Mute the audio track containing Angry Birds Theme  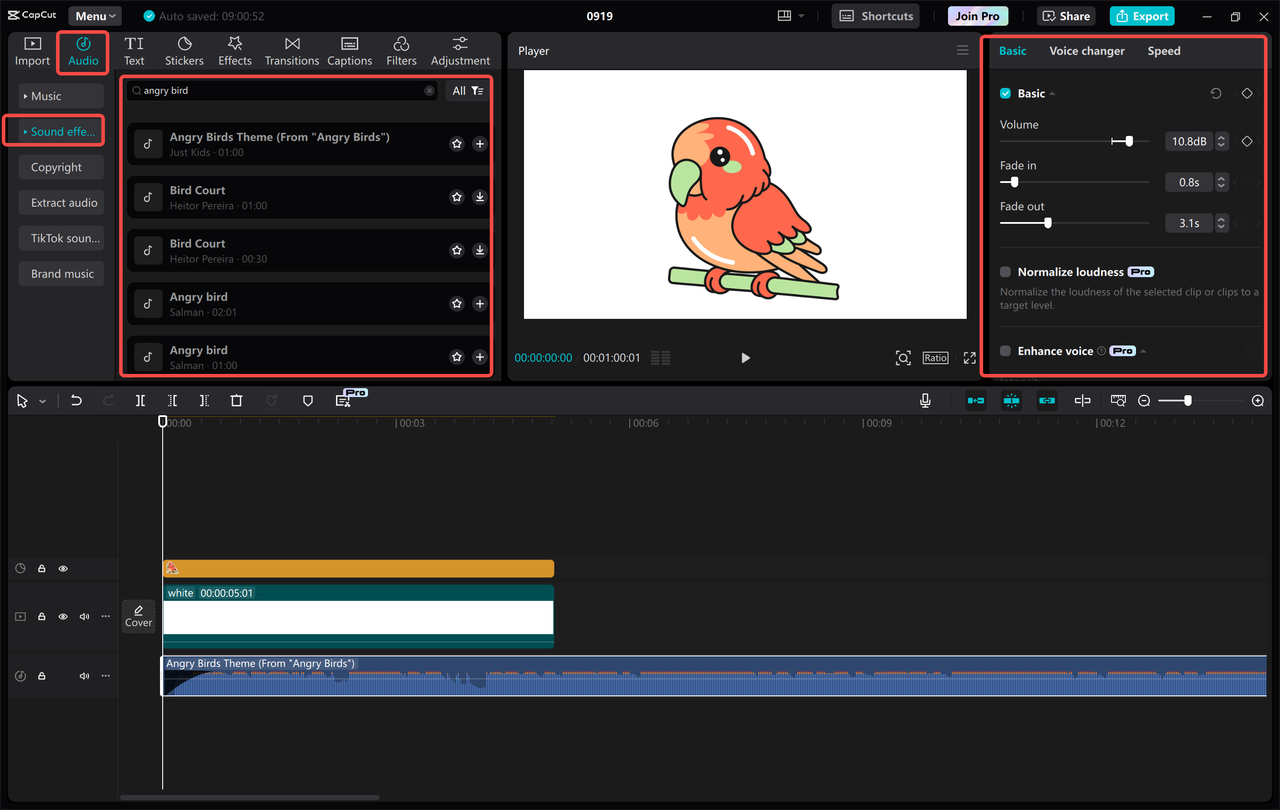84,675
